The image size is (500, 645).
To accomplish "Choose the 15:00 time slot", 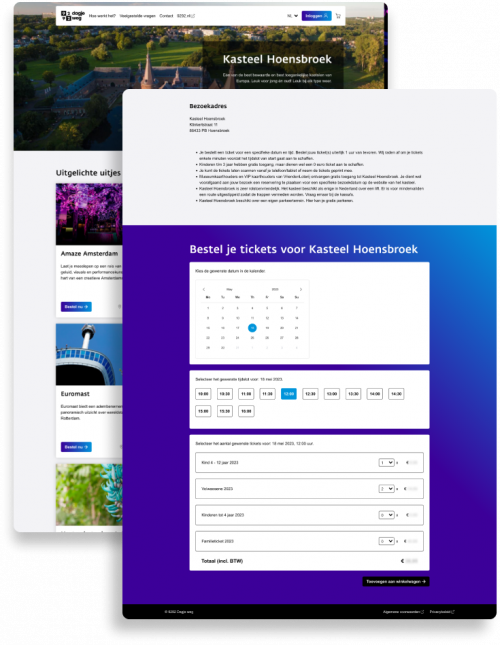I will click(203, 411).
